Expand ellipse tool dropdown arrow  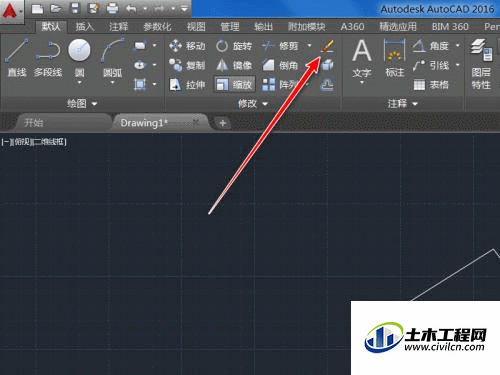coord(155,65)
